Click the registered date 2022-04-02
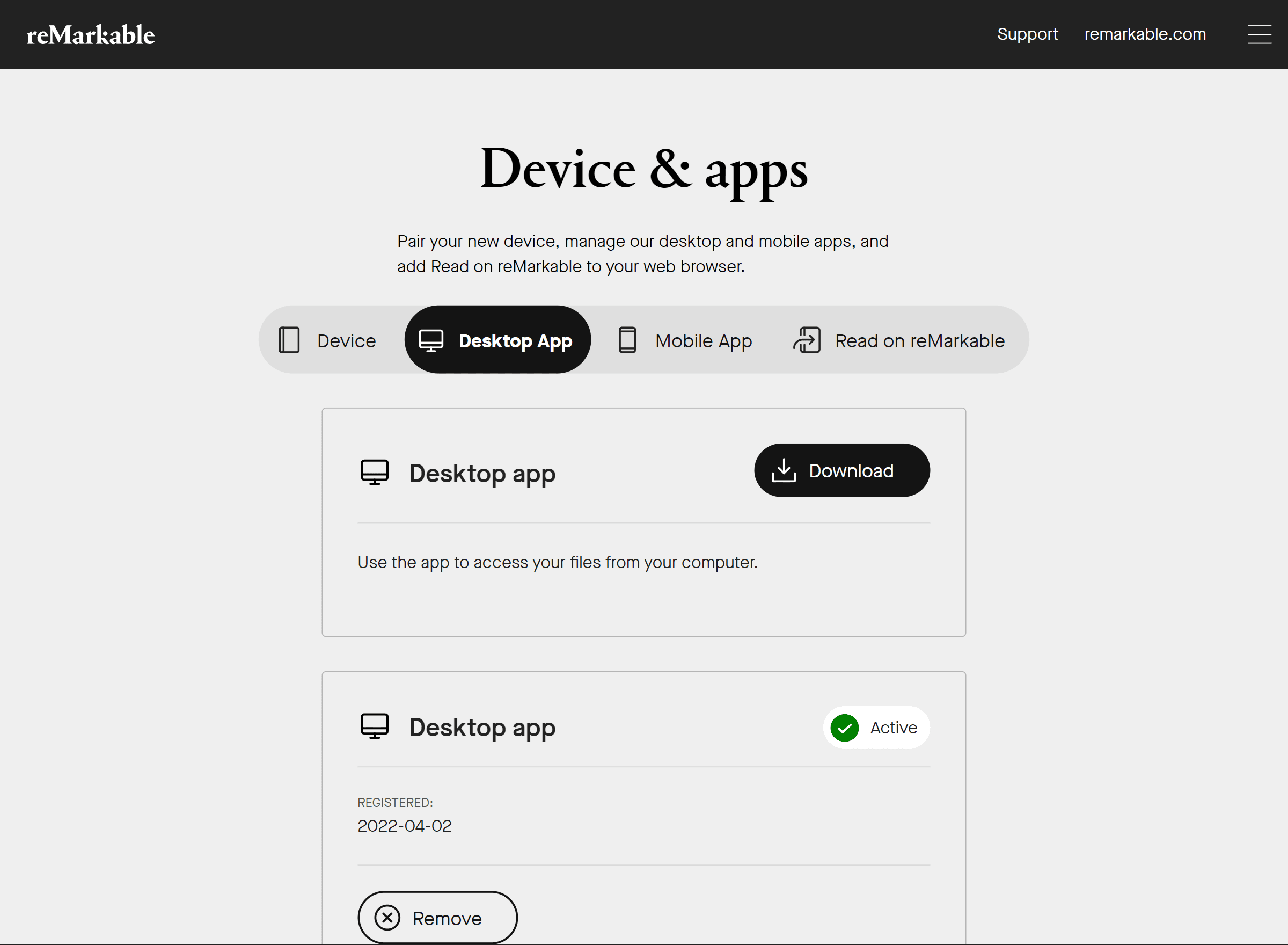 pyautogui.click(x=405, y=826)
